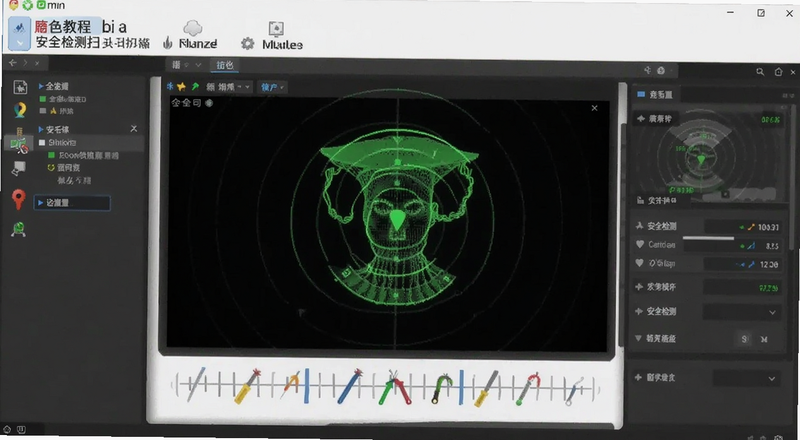
Task: Select the red hook wrench tool
Action: coord(528,389)
